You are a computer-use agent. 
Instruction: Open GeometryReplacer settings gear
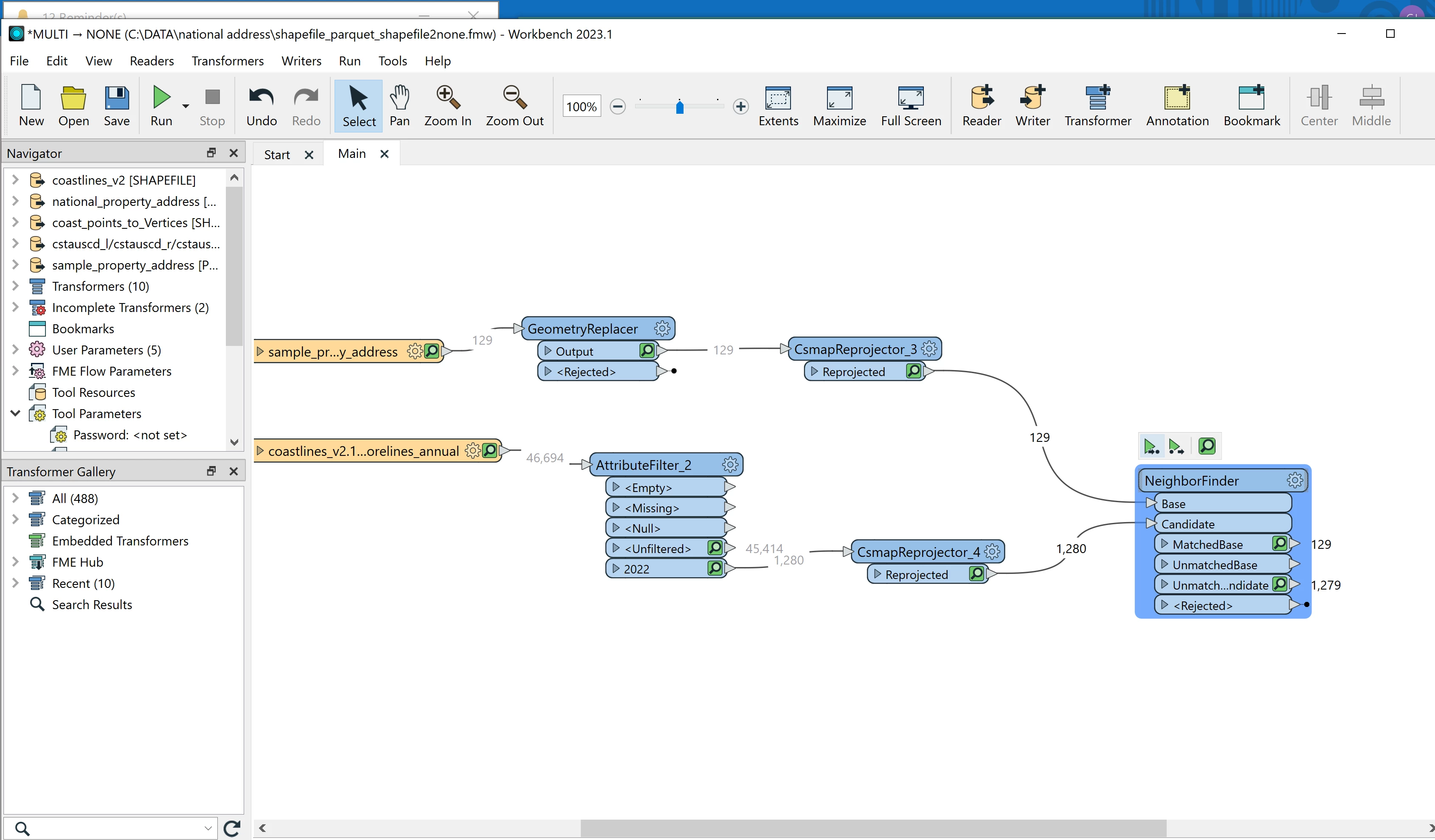click(x=662, y=328)
